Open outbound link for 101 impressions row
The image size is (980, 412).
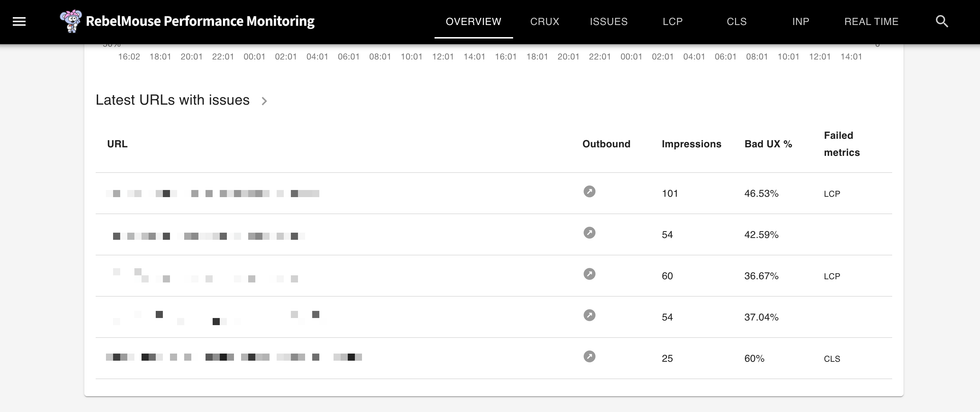[x=589, y=191]
